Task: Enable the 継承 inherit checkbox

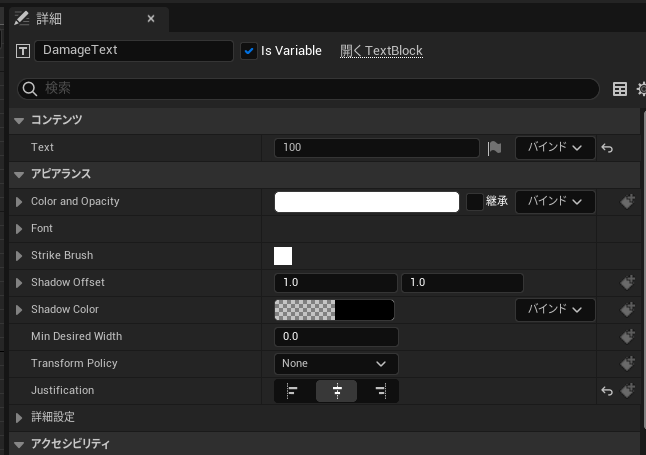Action: click(x=475, y=202)
